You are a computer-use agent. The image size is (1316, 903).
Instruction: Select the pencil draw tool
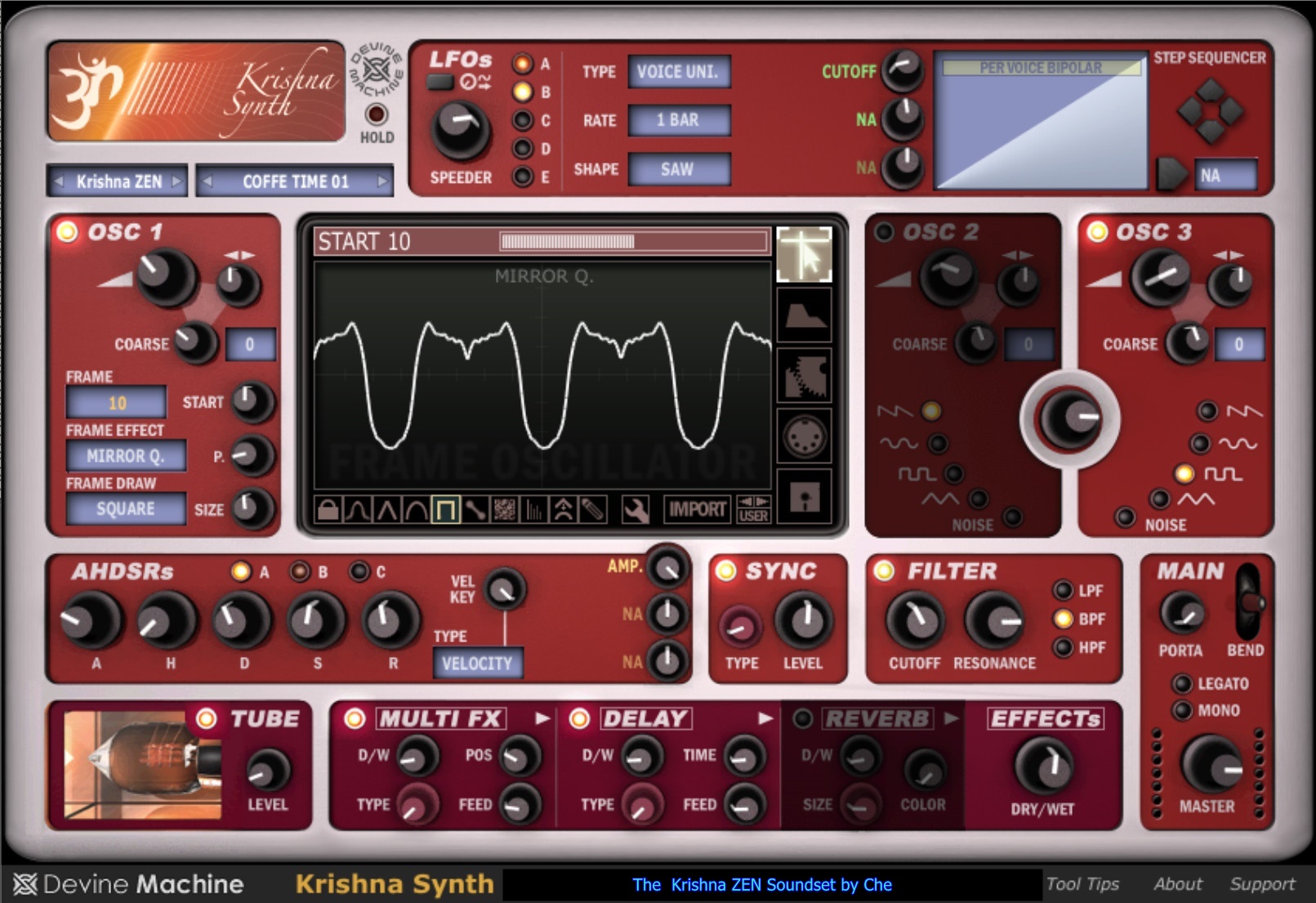[592, 510]
